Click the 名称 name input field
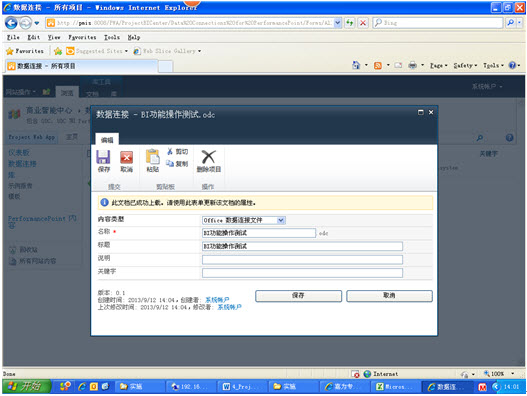This screenshot has width=527, height=396. click(259, 233)
